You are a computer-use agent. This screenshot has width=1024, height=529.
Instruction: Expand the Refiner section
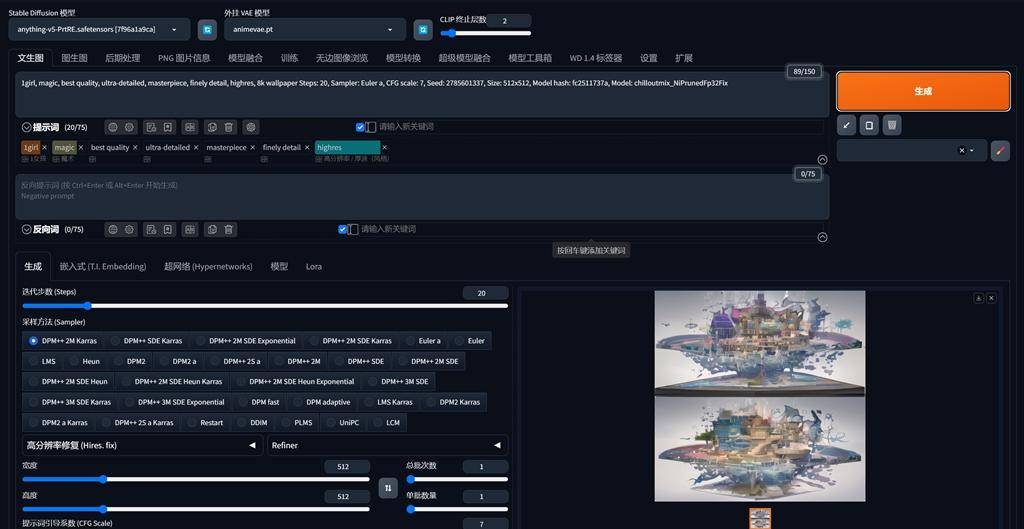coord(386,446)
